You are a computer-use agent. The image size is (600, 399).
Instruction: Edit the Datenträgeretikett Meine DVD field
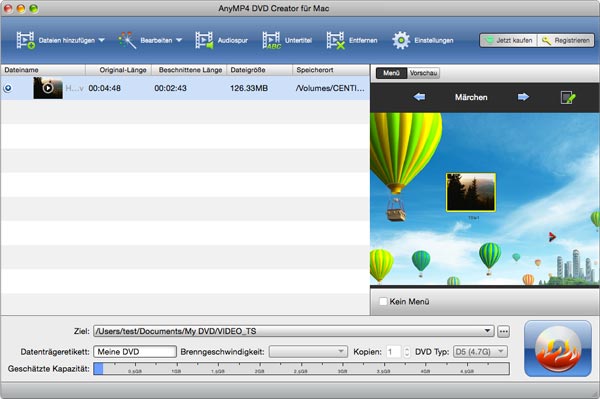[x=135, y=352]
